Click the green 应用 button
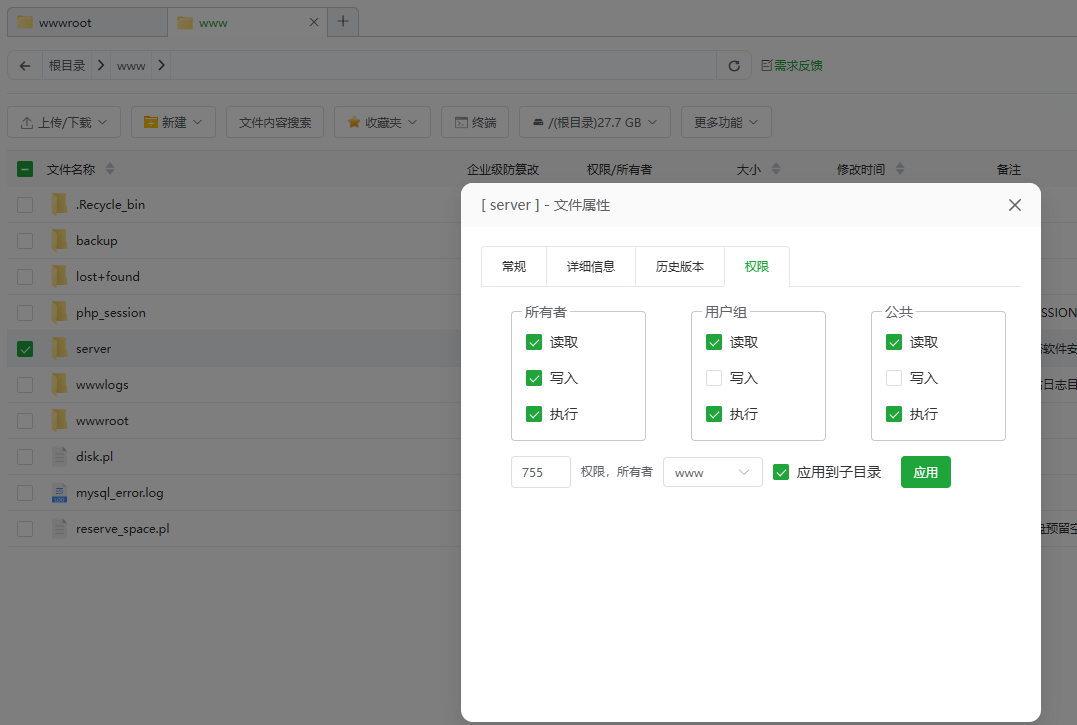The width and height of the screenshot is (1077, 725). click(x=925, y=472)
